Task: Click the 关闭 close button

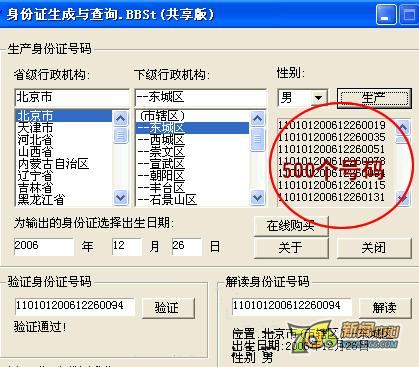Action: click(374, 247)
